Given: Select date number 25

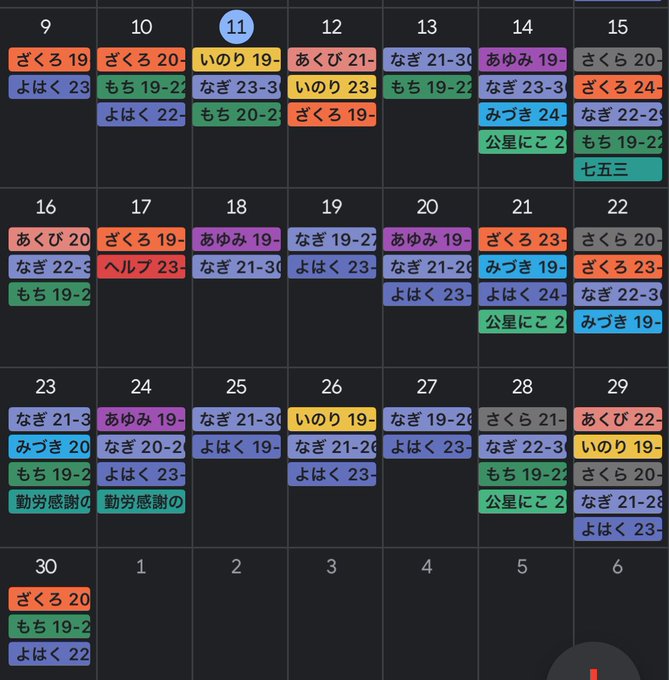Looking at the screenshot, I should coord(236,387).
